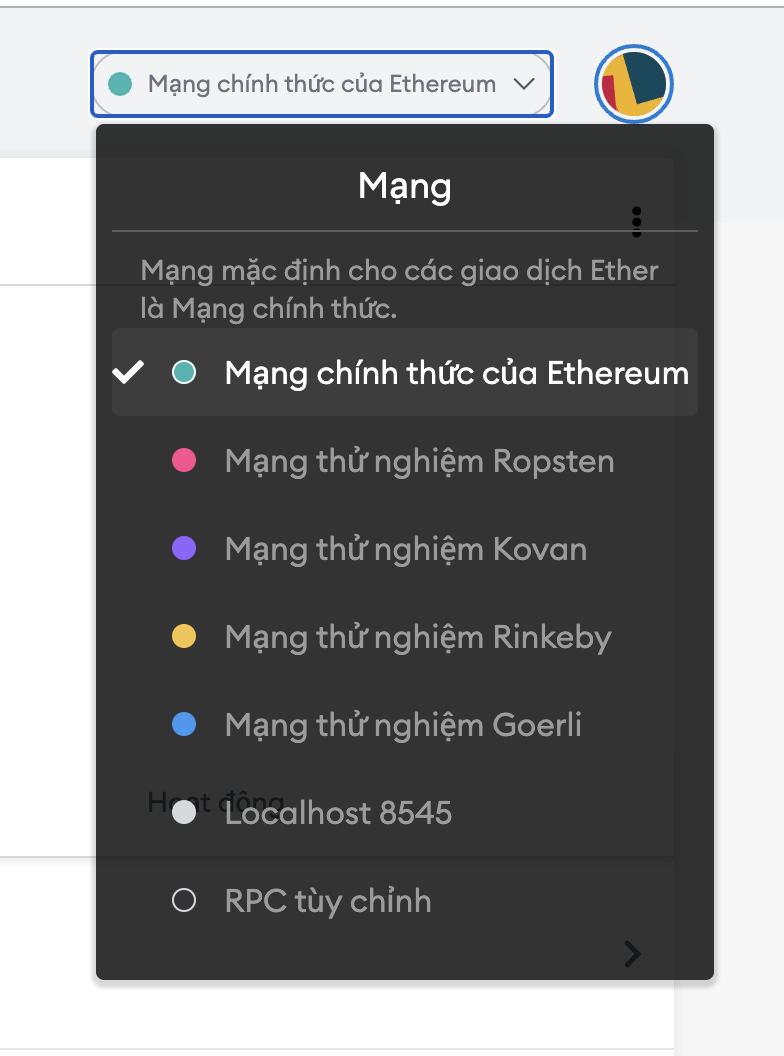784x1056 pixels.
Task: Open RPC tùy chỉnh option
Action: (x=328, y=901)
